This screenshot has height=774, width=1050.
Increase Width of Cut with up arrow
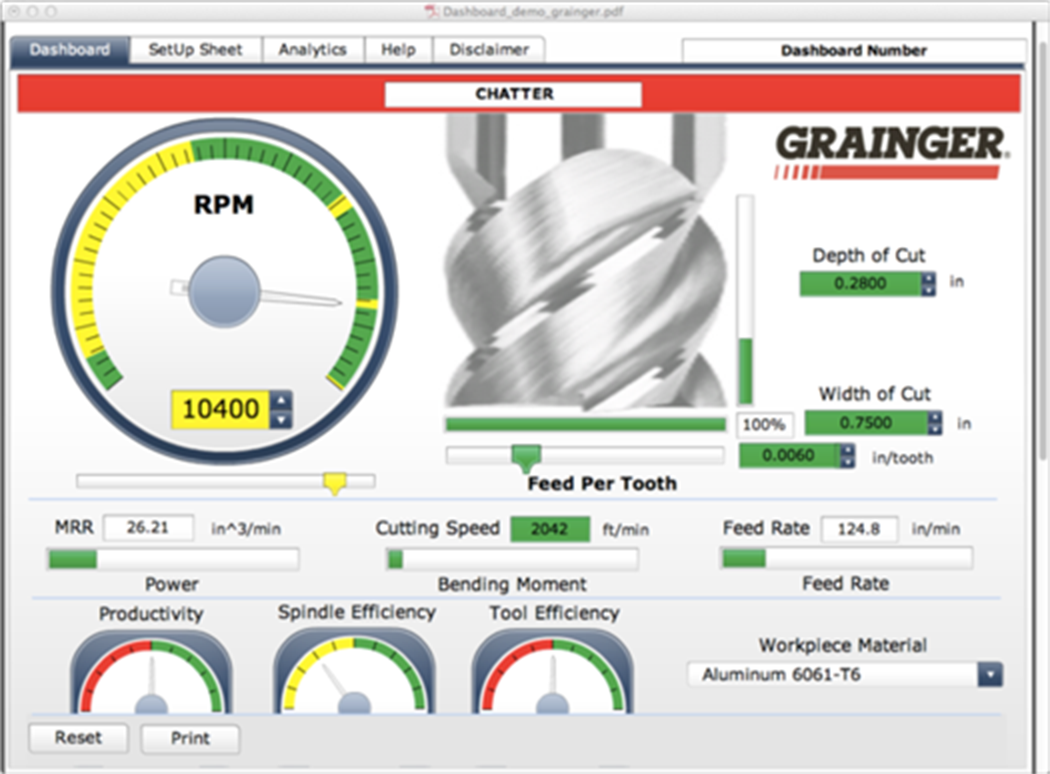tap(935, 416)
